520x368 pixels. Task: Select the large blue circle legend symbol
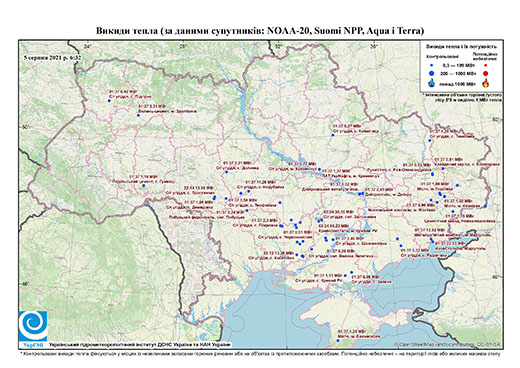432,74
